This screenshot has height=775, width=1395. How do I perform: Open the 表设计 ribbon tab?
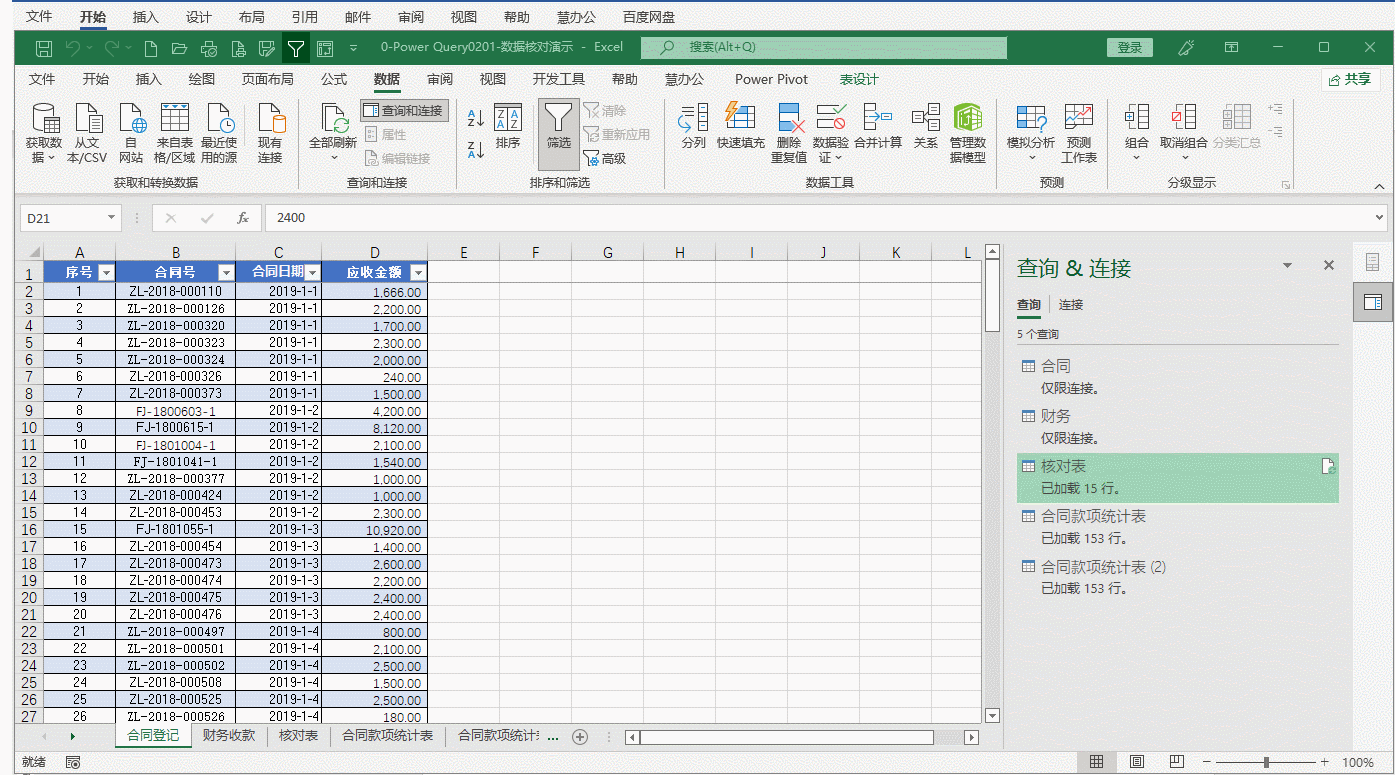(859, 80)
